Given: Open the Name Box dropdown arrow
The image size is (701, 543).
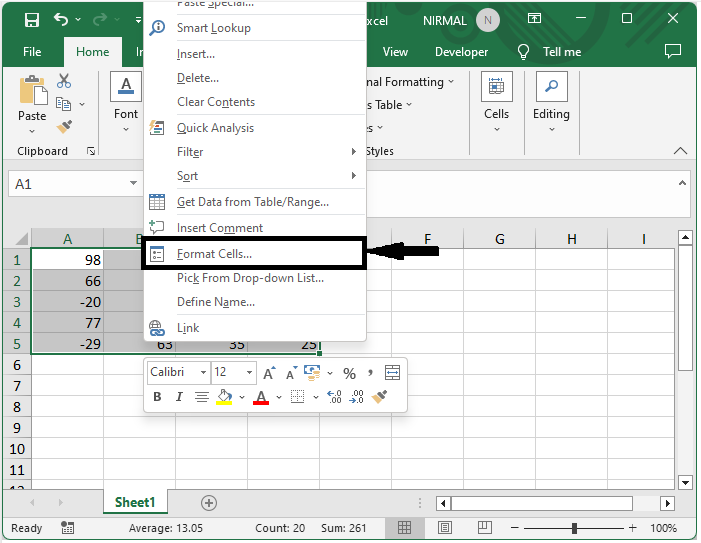Looking at the screenshot, I should (133, 183).
